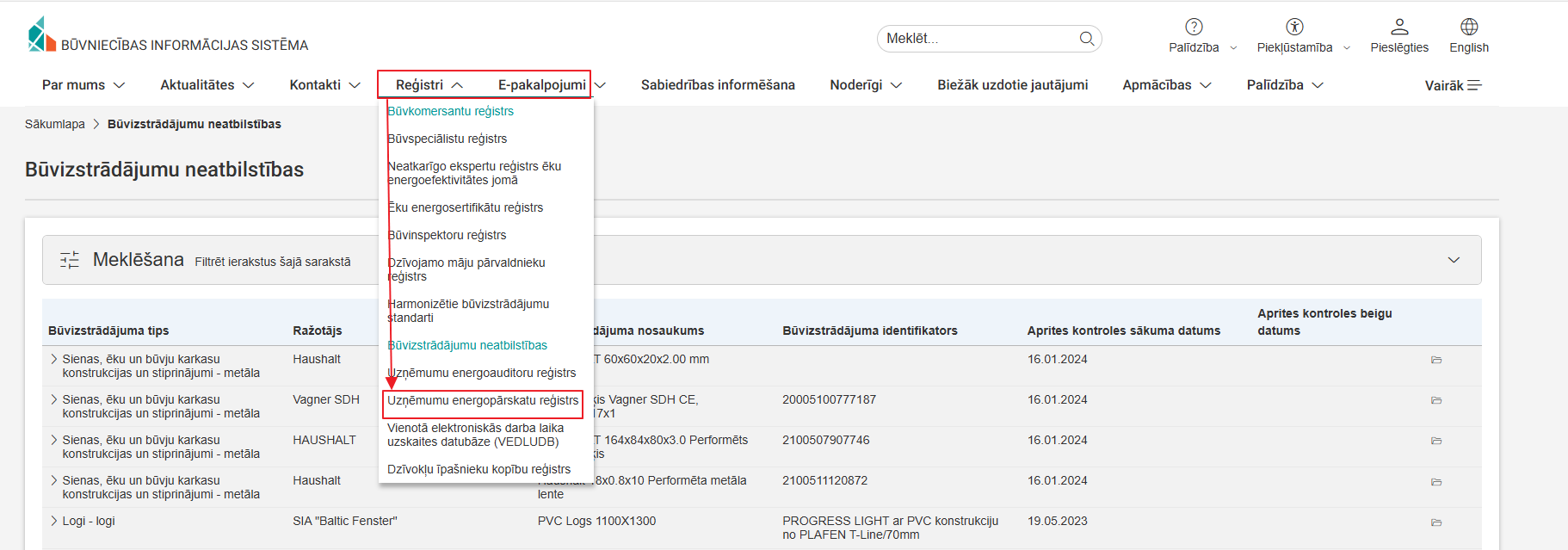Expand the Kontakti menu

[325, 85]
